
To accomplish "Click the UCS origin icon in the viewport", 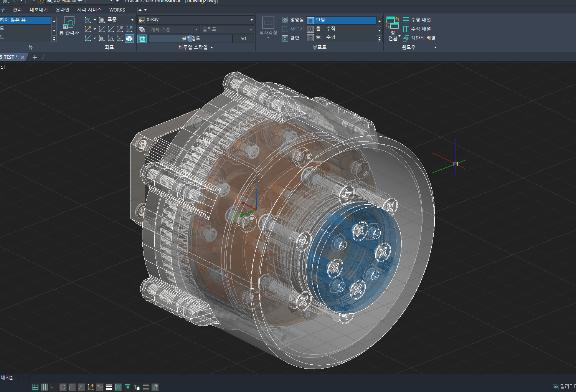I will coord(455,163).
